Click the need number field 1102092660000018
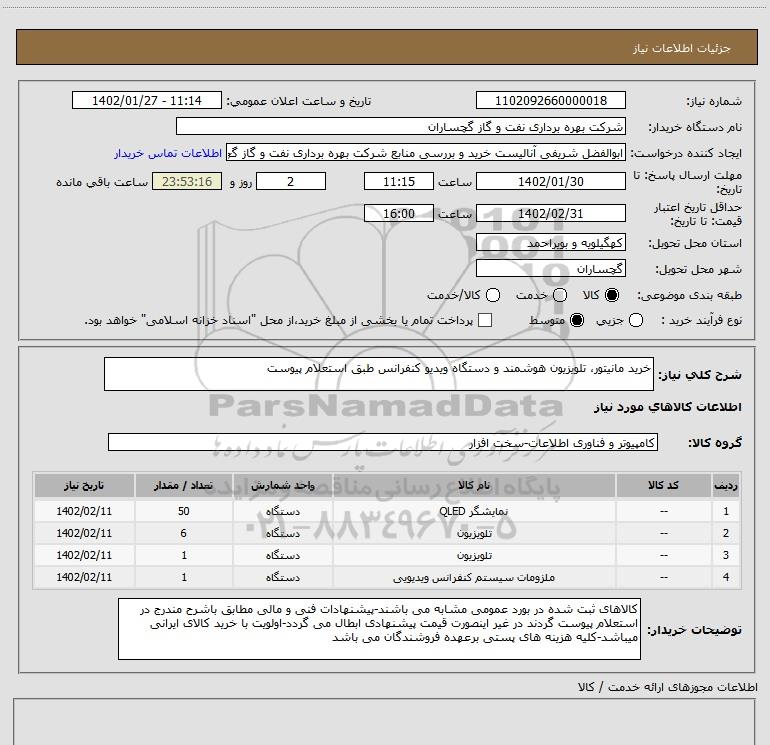This screenshot has height=745, width=770. pyautogui.click(x=550, y=100)
